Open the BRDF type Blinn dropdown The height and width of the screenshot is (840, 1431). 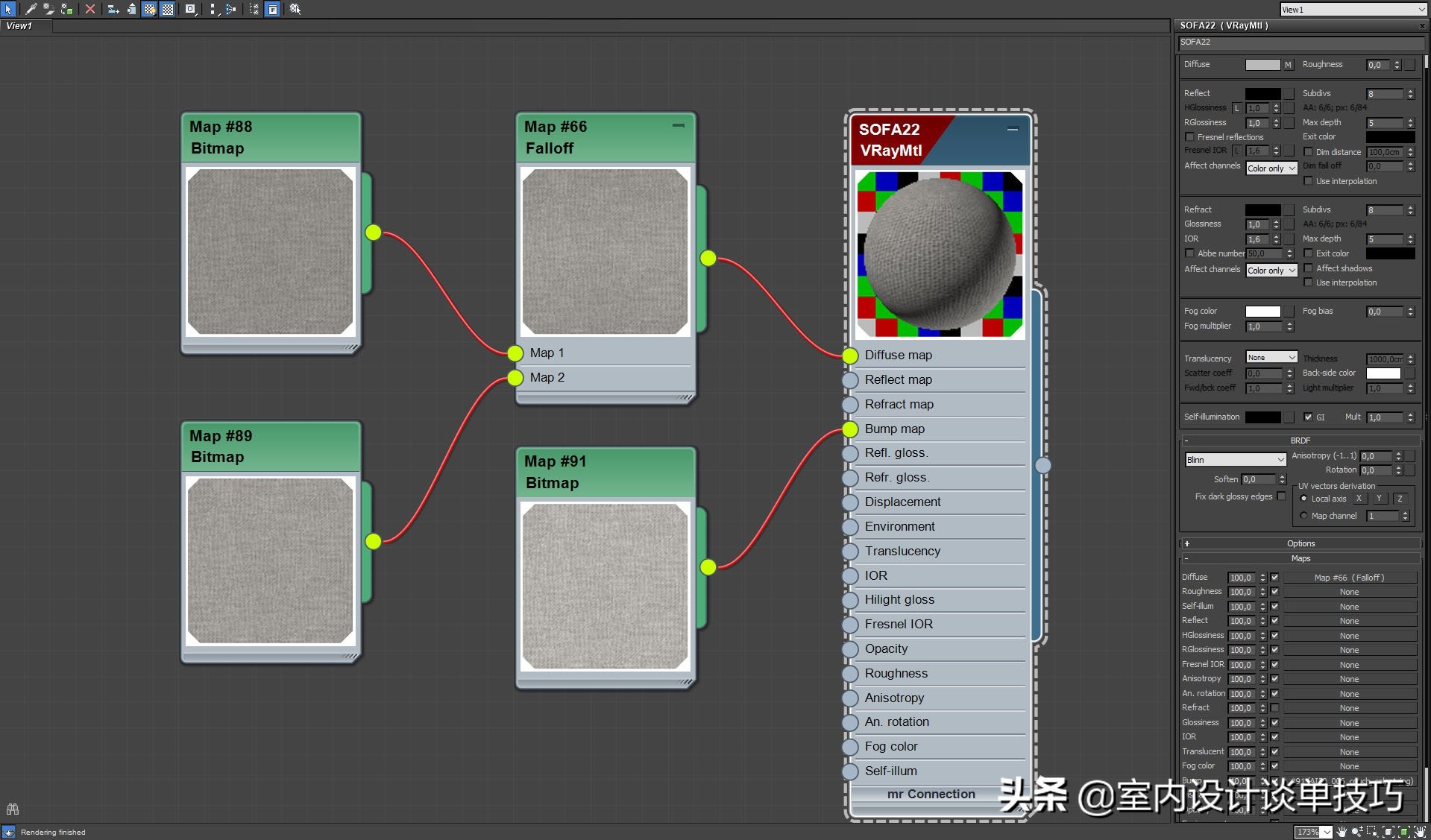[1235, 460]
